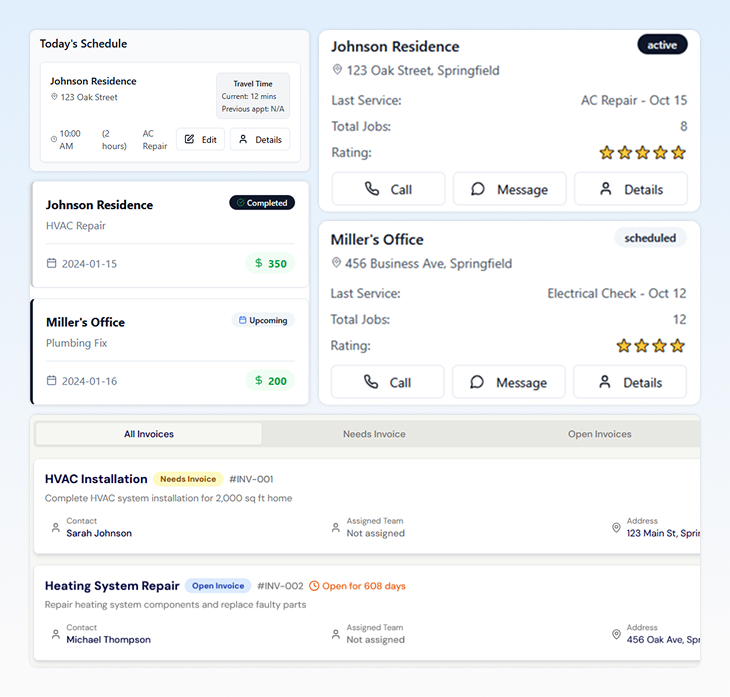Click the Completed status badge on Johnson Residence
The height and width of the screenshot is (697, 730).
[261, 203]
